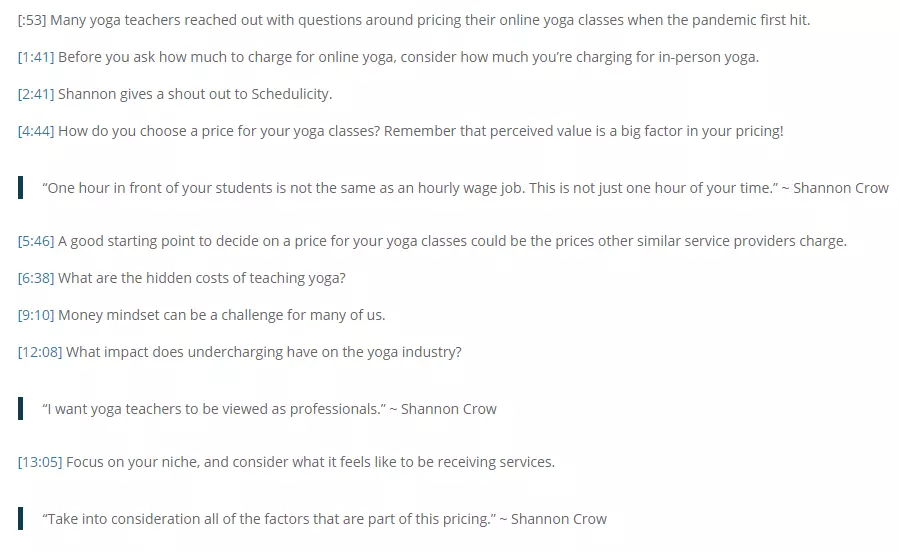This screenshot has height=552, width=899.
Task: Click the [2:41] Schedulicity timestamp
Action: tap(36, 94)
